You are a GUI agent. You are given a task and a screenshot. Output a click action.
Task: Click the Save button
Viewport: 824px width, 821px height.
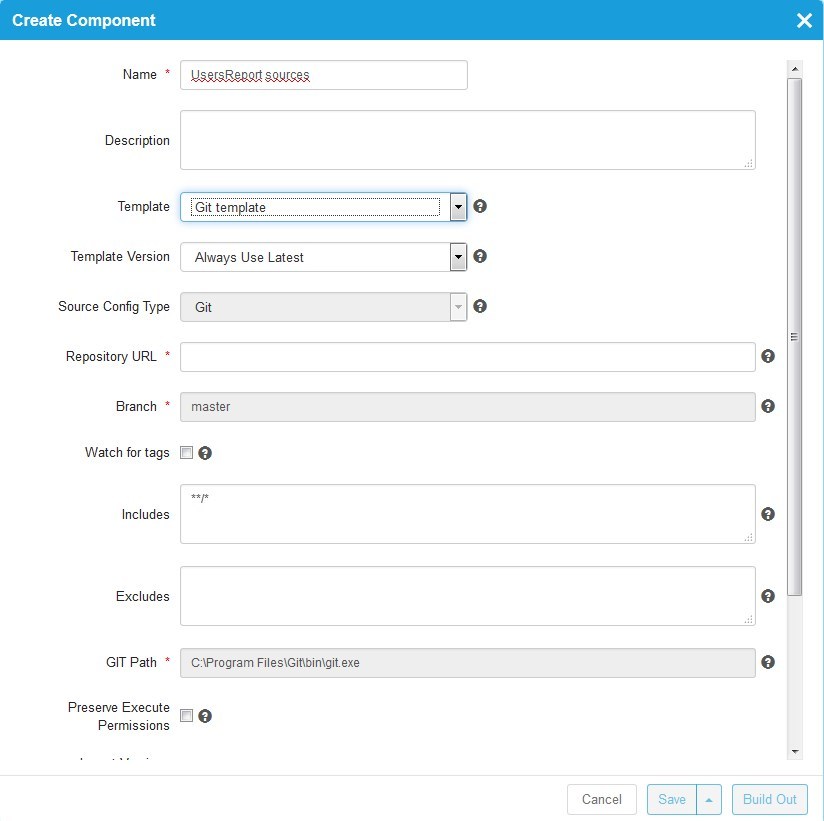pos(672,799)
